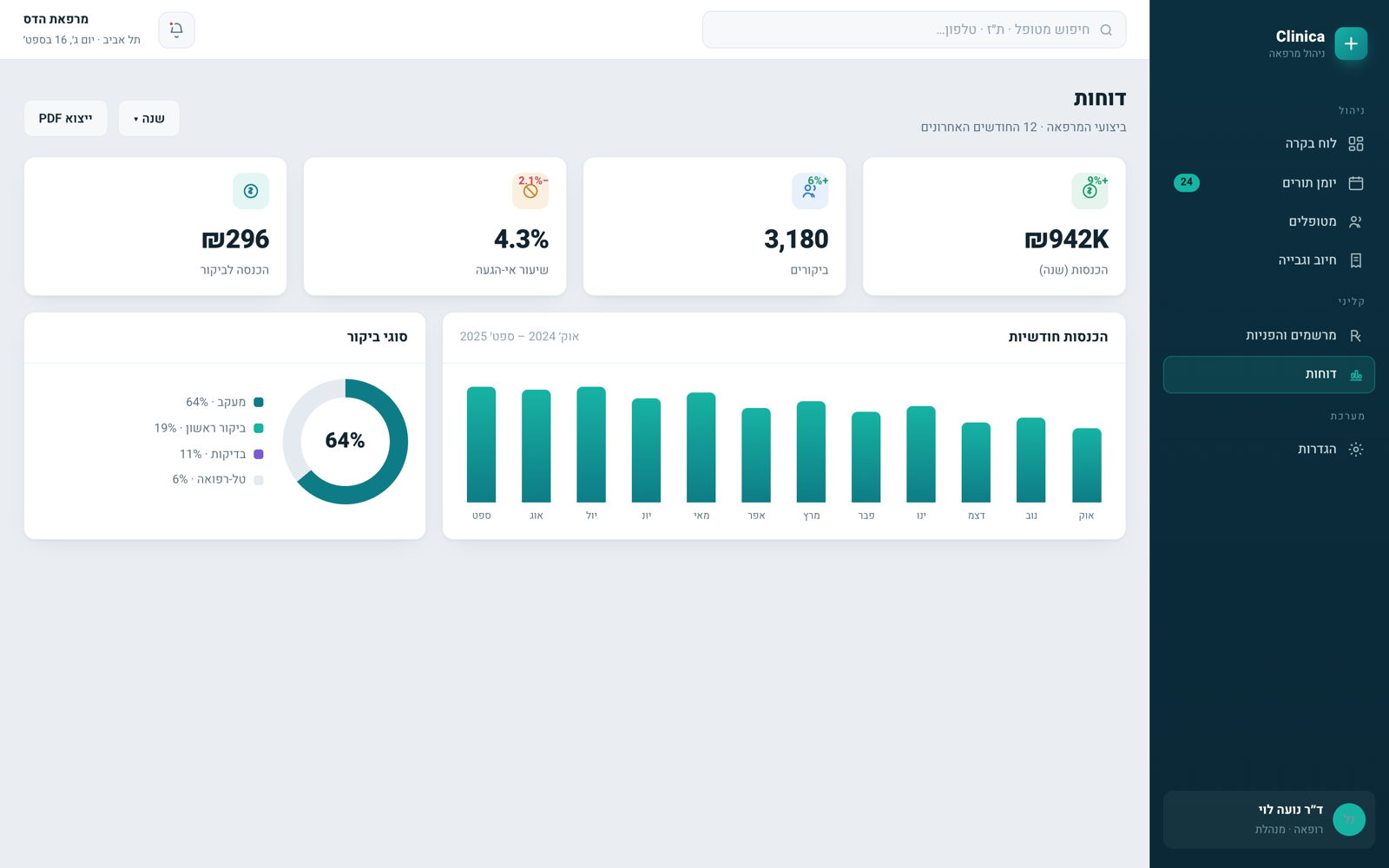The image size is (1389, 868).
Task: Open the notifications bell
Action: (176, 30)
